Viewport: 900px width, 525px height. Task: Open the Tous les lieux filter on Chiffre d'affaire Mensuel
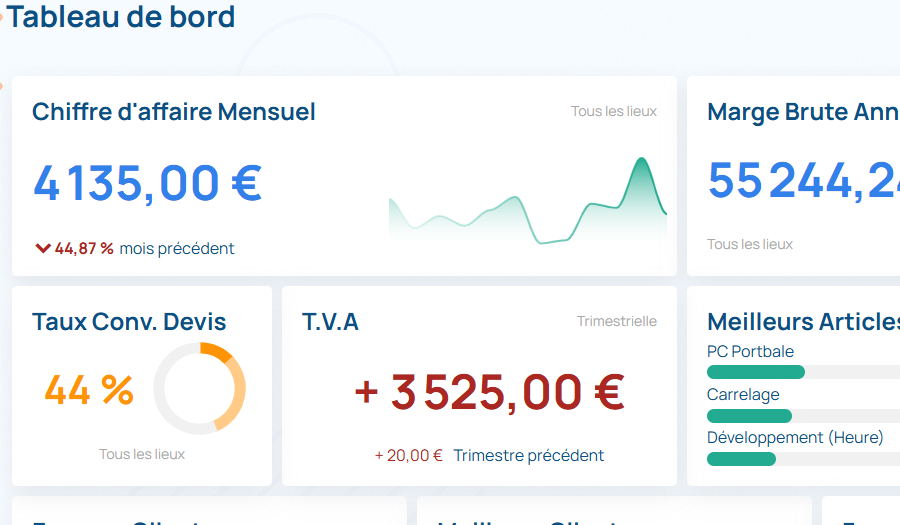coord(614,111)
